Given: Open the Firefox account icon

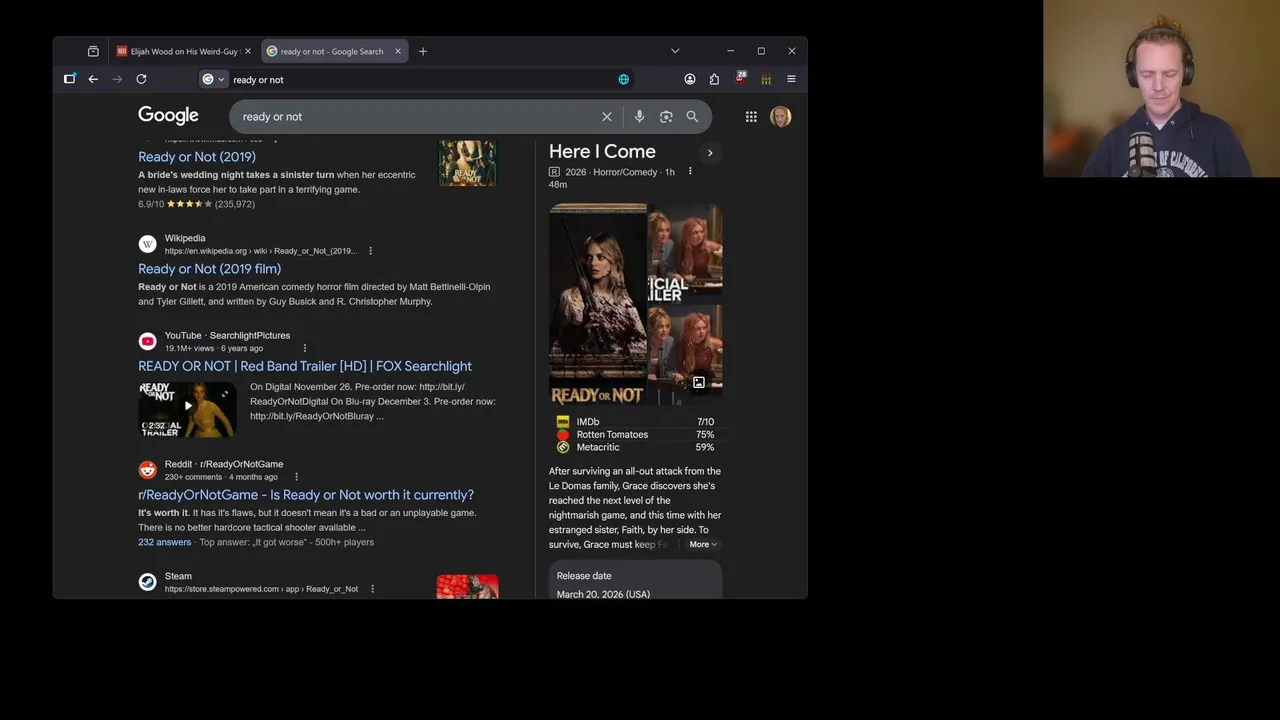Looking at the screenshot, I should [690, 79].
